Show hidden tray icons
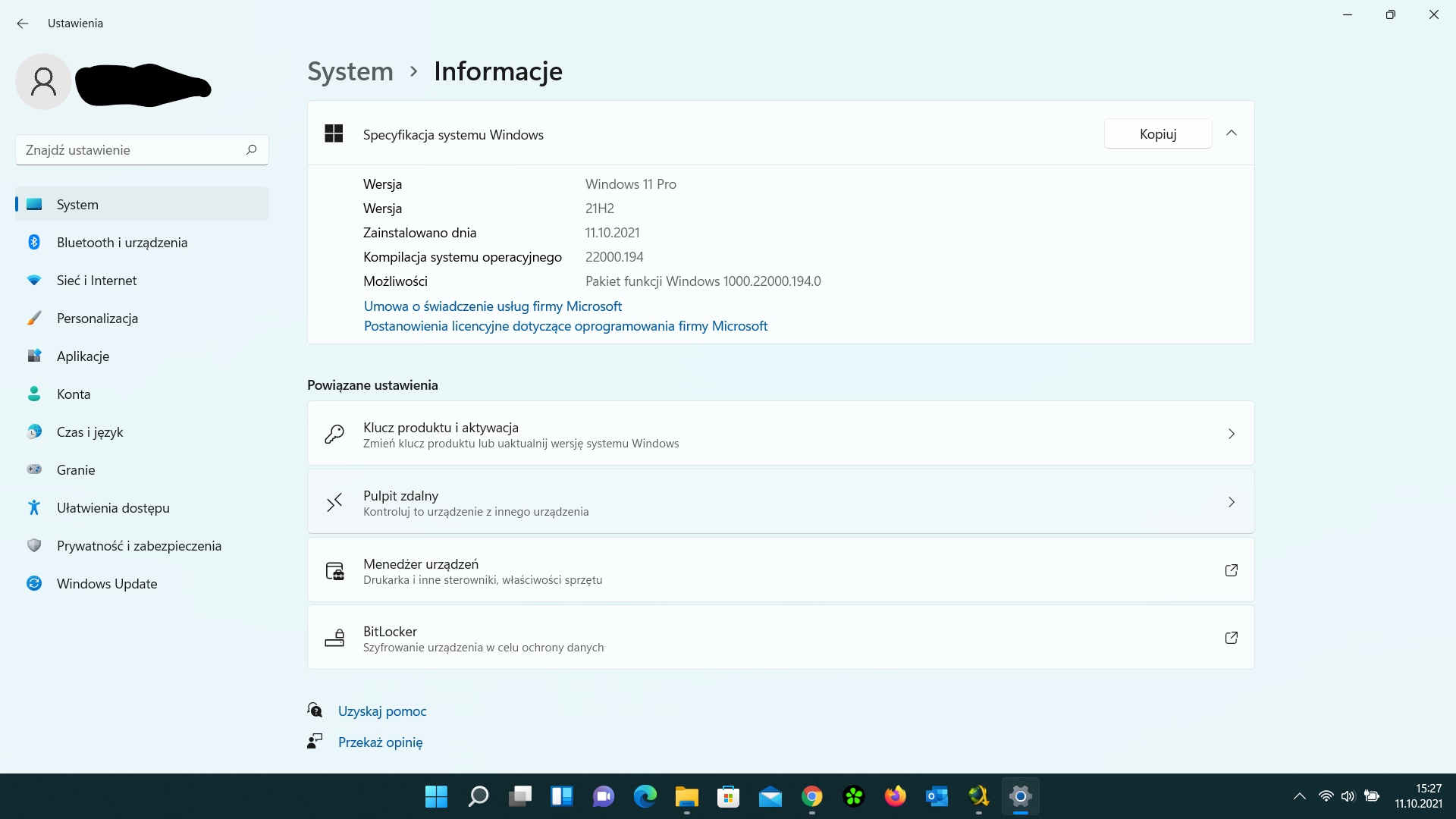Image resolution: width=1456 pixels, height=819 pixels. [1300, 796]
